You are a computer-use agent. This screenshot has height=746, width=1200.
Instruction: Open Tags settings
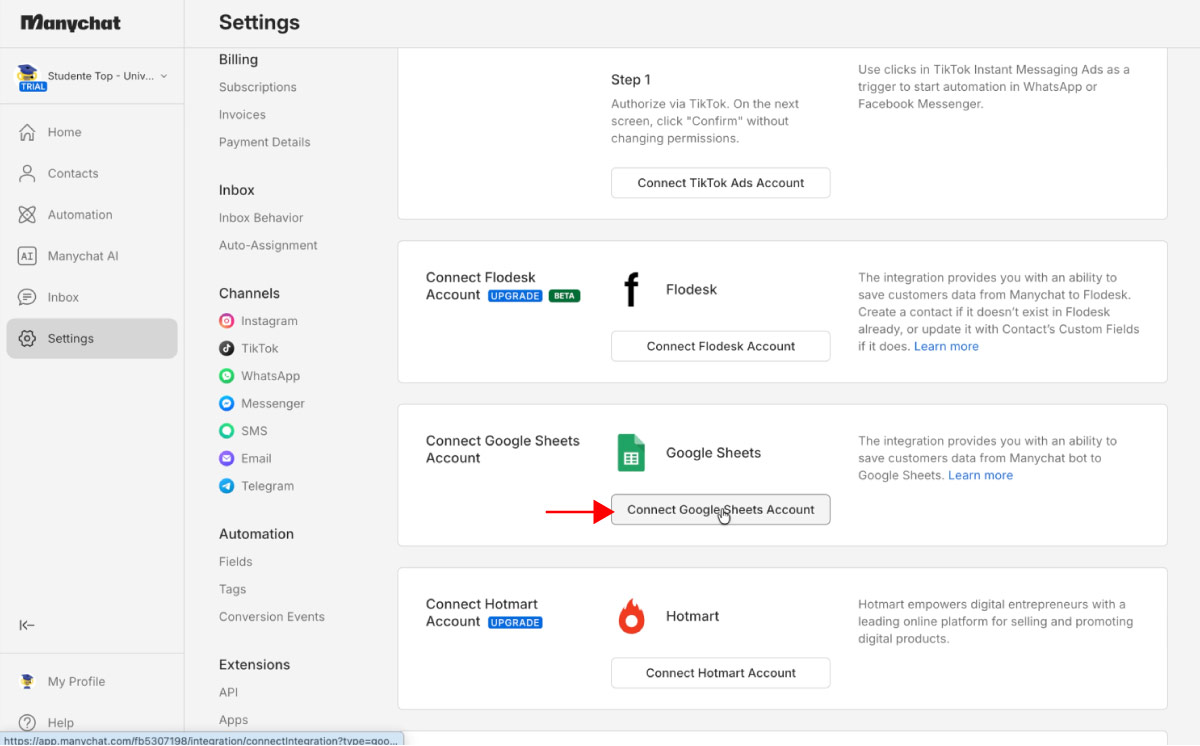tap(232, 590)
